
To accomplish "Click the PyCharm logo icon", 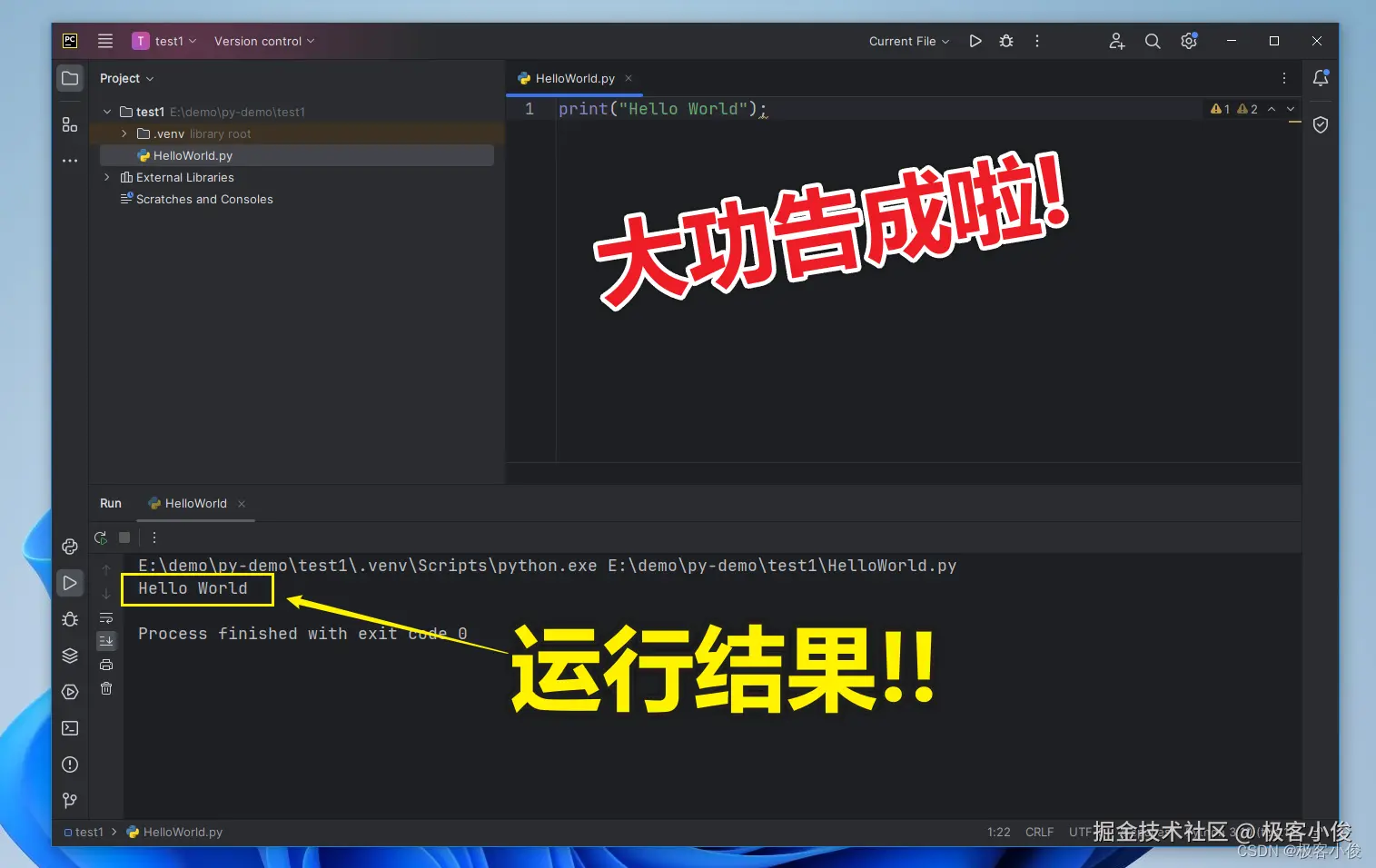I will coord(70,41).
